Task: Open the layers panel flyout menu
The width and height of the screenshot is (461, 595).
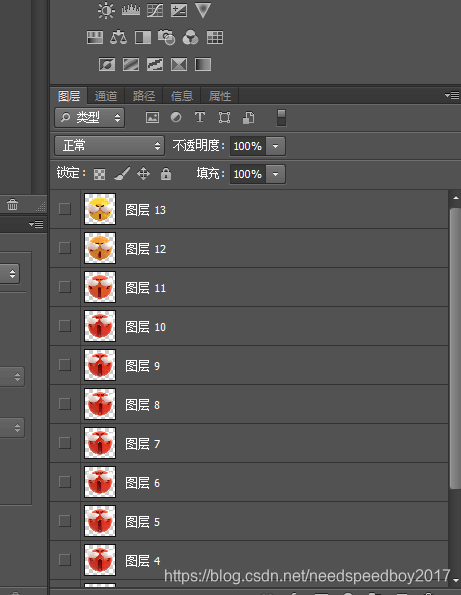Action: 452,95
